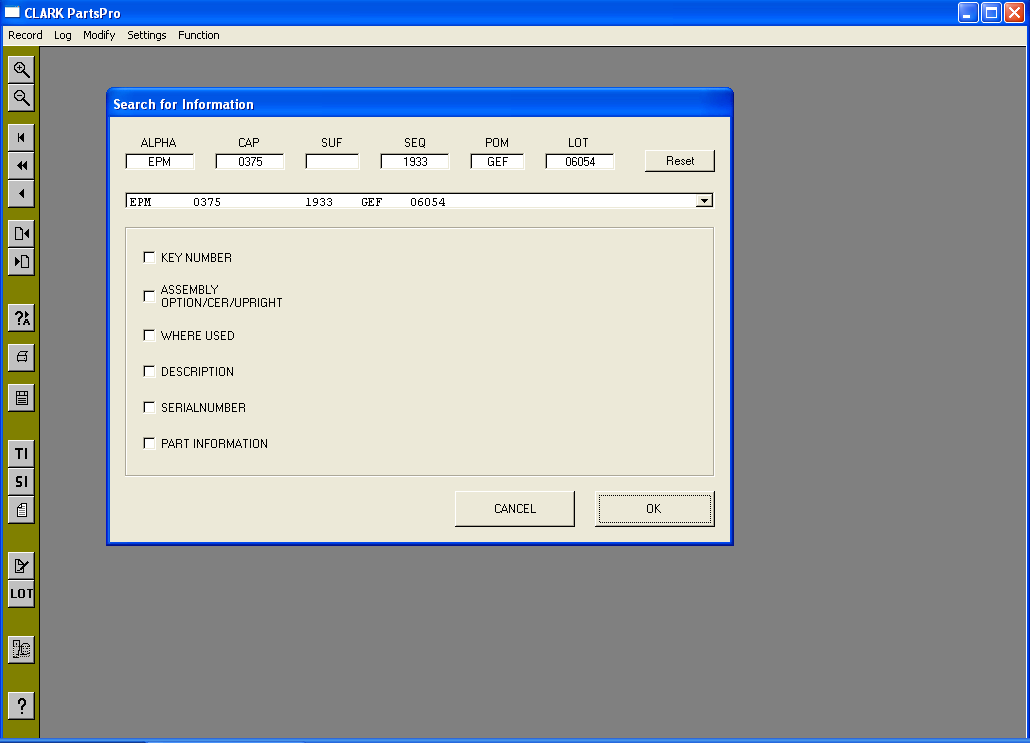The width and height of the screenshot is (1030, 743).
Task: Check the KEY NUMBER checkbox
Action: pos(149,258)
